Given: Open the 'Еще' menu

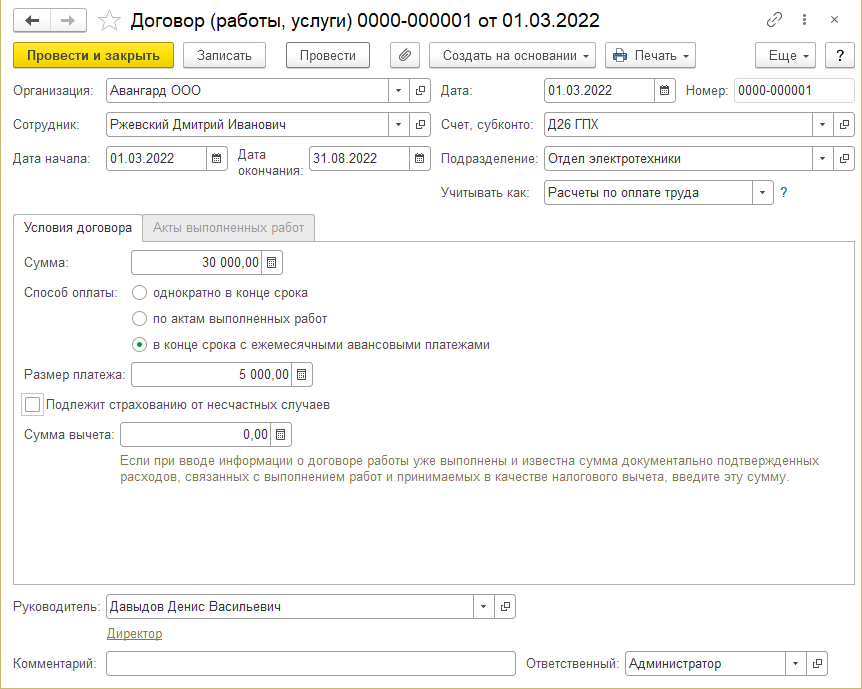Looking at the screenshot, I should coord(786,55).
